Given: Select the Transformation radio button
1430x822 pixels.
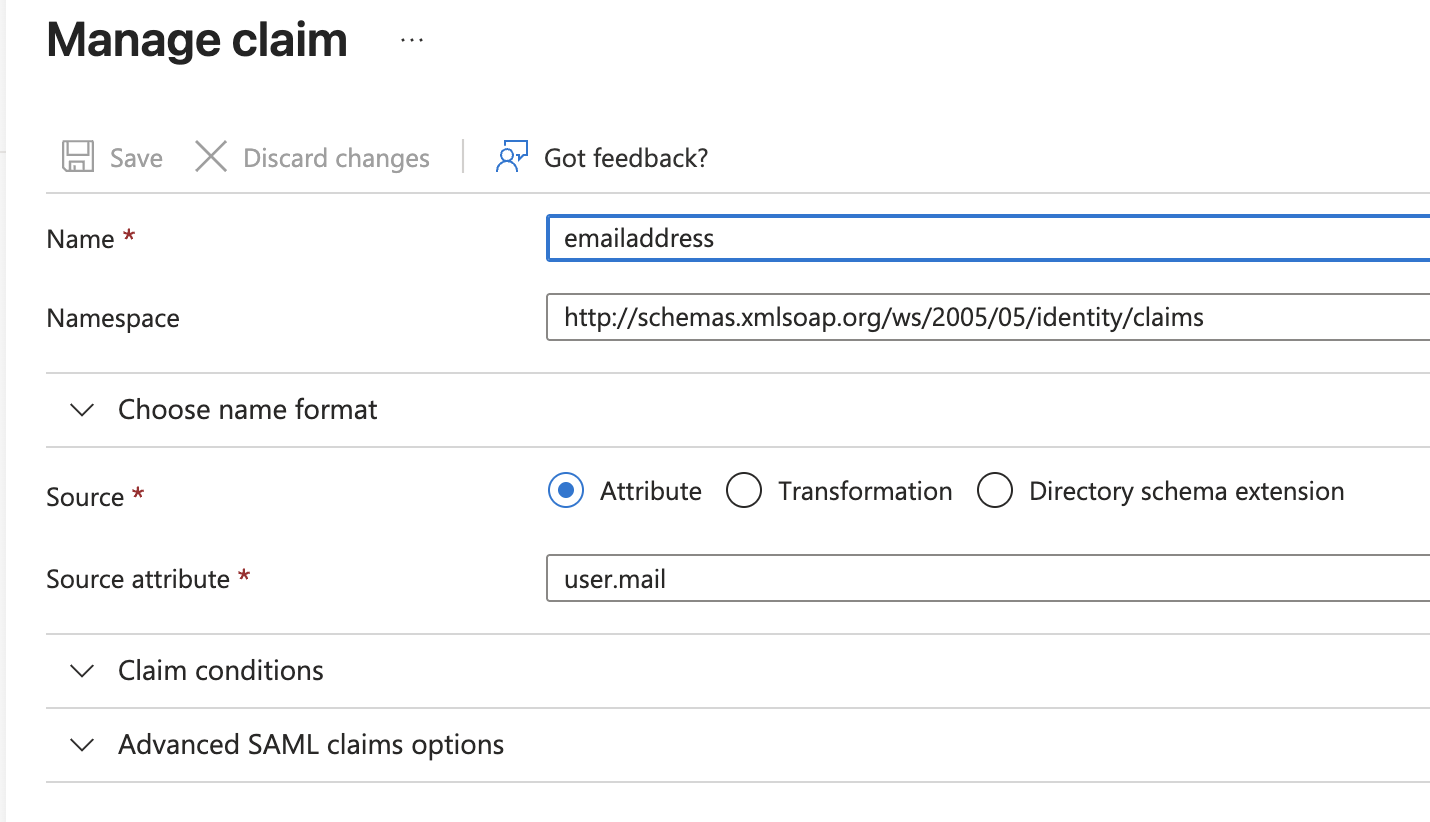Looking at the screenshot, I should point(744,491).
